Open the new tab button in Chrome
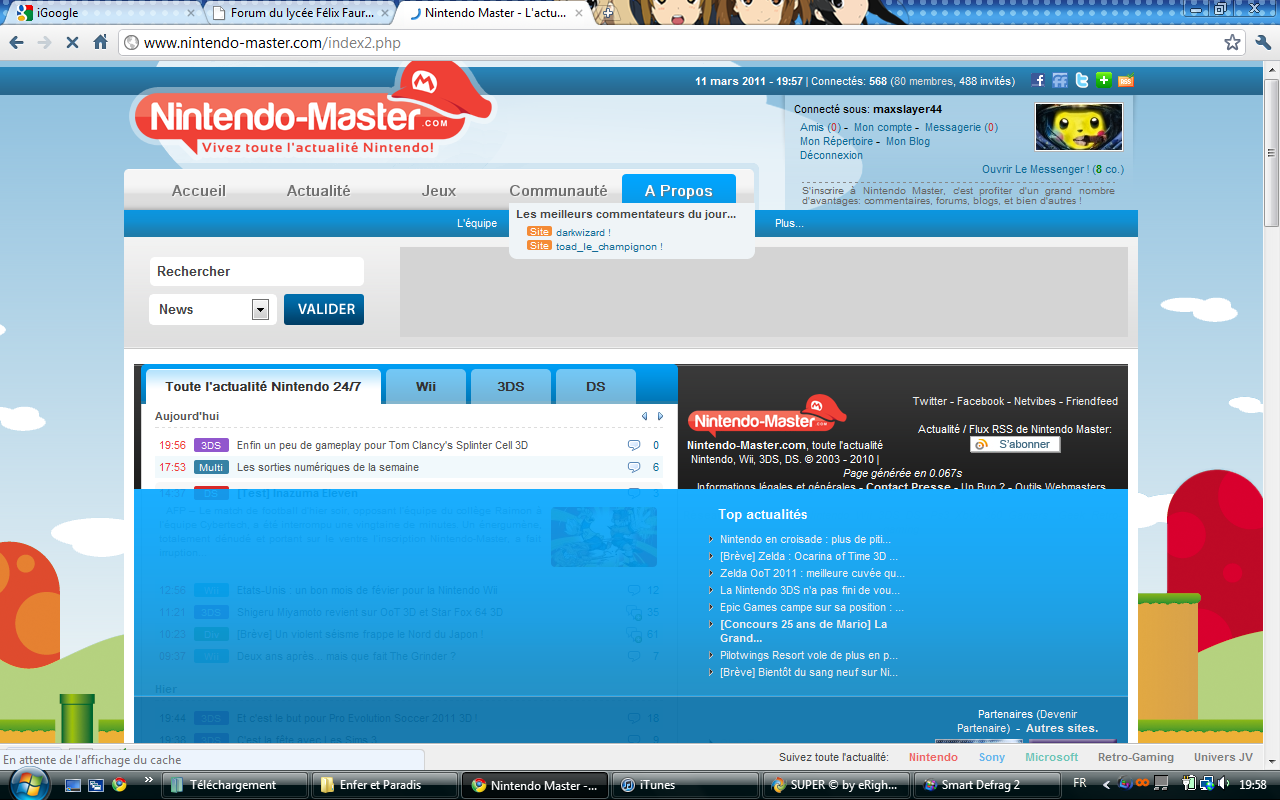This screenshot has height=800, width=1280. [607, 13]
